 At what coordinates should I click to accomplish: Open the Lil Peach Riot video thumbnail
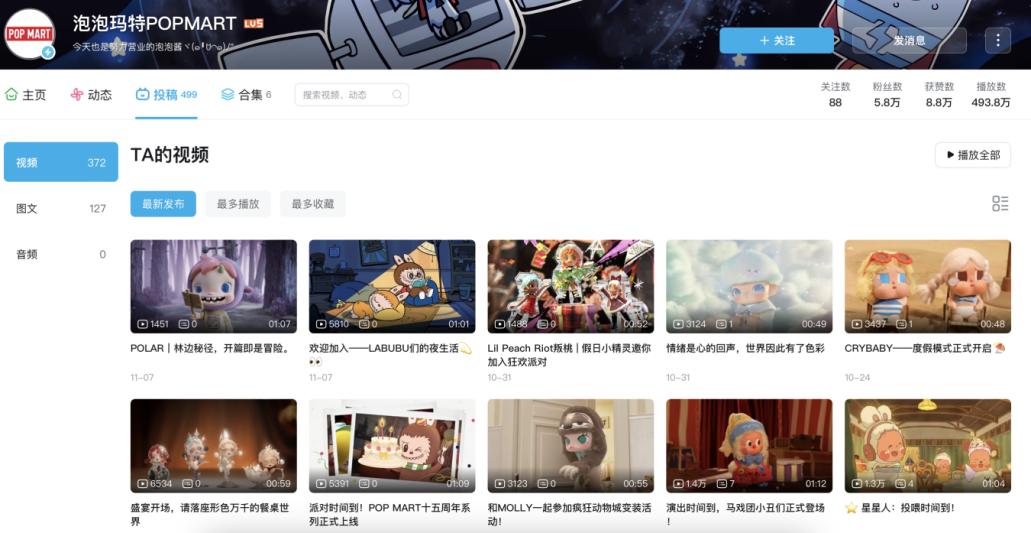click(x=571, y=287)
